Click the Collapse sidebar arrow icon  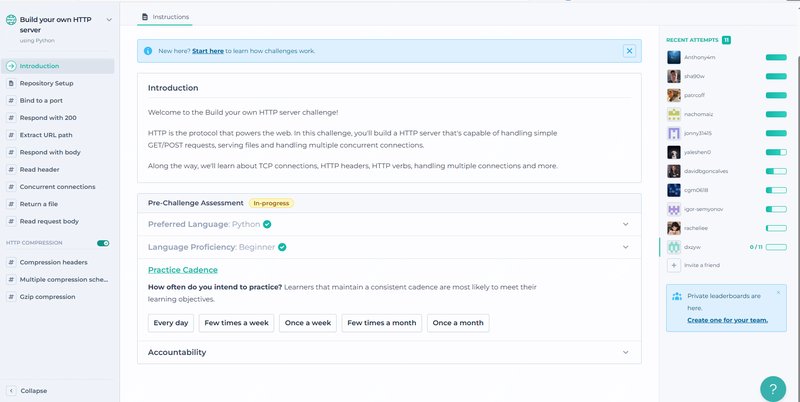click(x=11, y=390)
